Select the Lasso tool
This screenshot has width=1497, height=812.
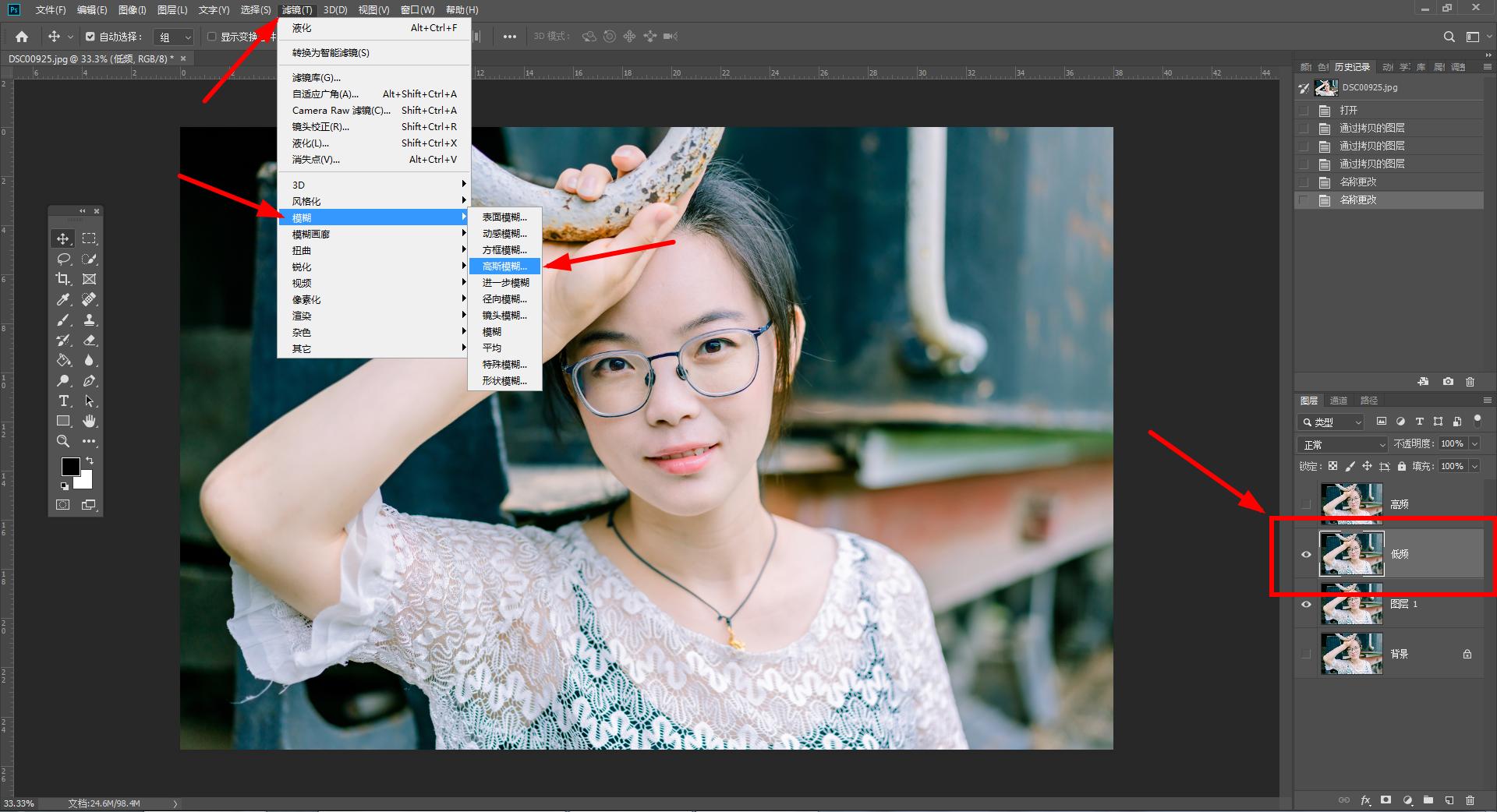63,259
